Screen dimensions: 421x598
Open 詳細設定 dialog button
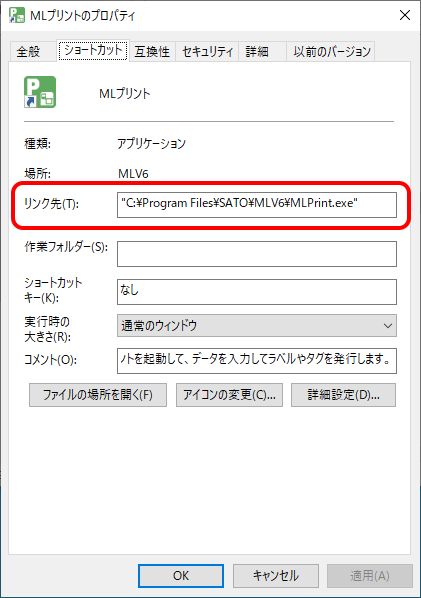343,395
